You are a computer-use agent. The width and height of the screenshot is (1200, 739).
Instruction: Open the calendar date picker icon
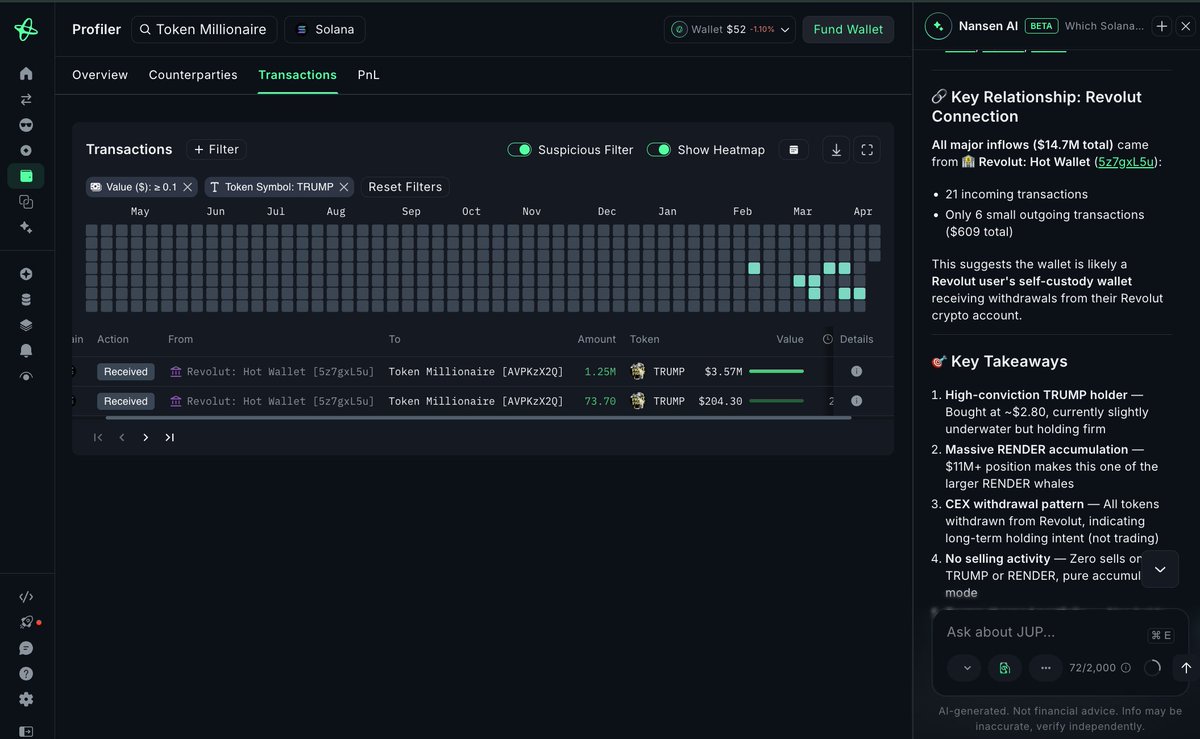794,150
